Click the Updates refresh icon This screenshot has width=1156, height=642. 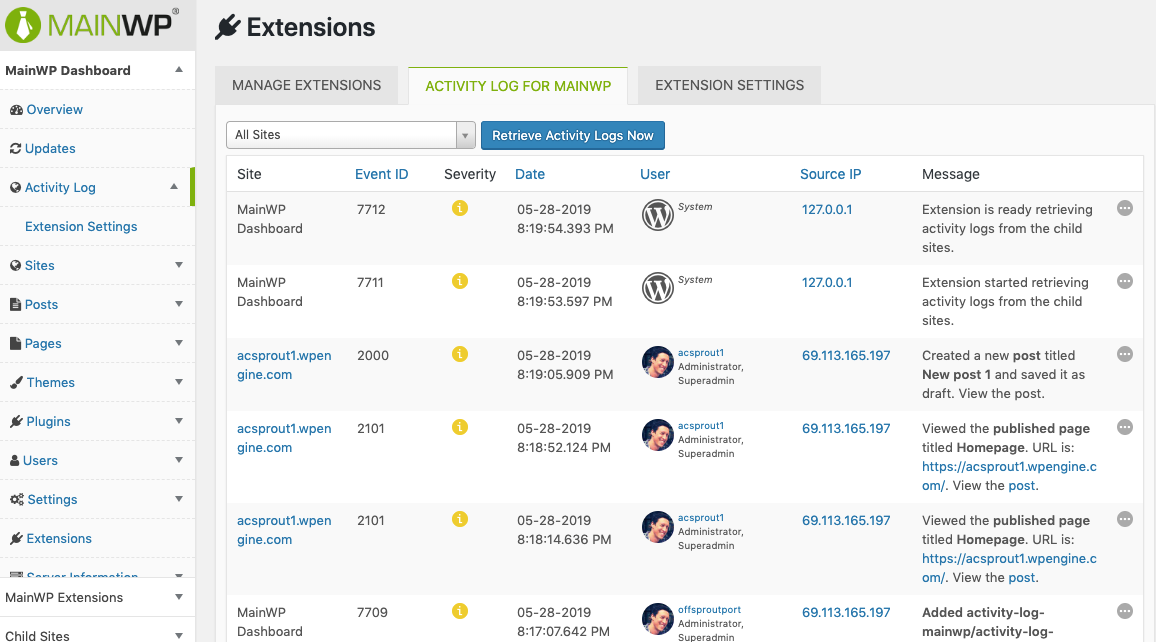pyautogui.click(x=15, y=149)
